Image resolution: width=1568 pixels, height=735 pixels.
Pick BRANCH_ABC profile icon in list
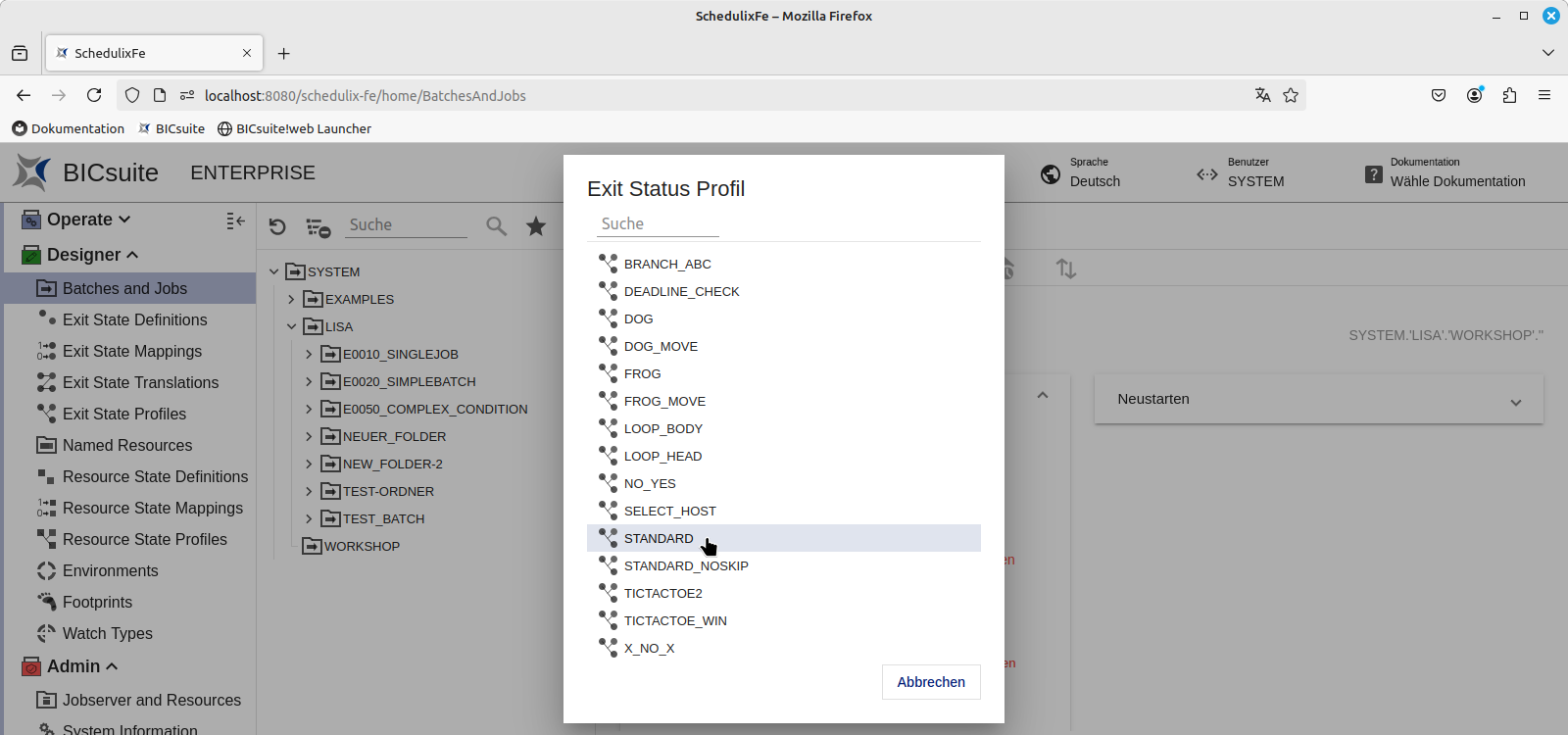pos(609,264)
